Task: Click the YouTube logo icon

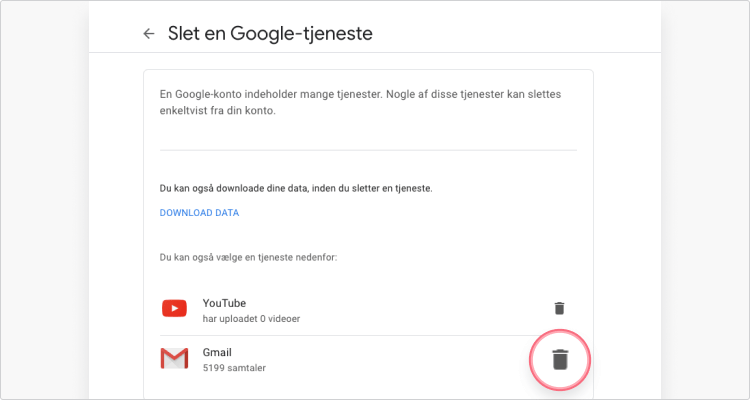Action: pos(174,309)
